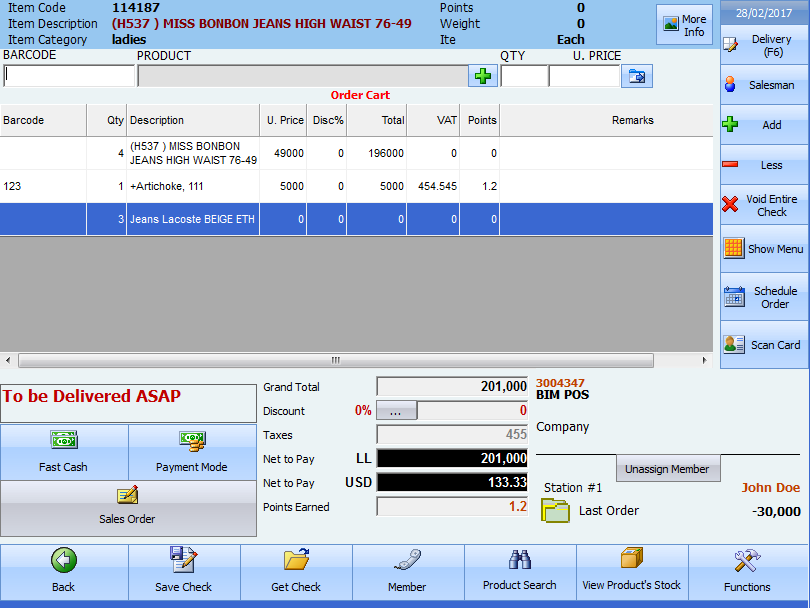
Task: Click the Discount amount field
Action: (472, 411)
